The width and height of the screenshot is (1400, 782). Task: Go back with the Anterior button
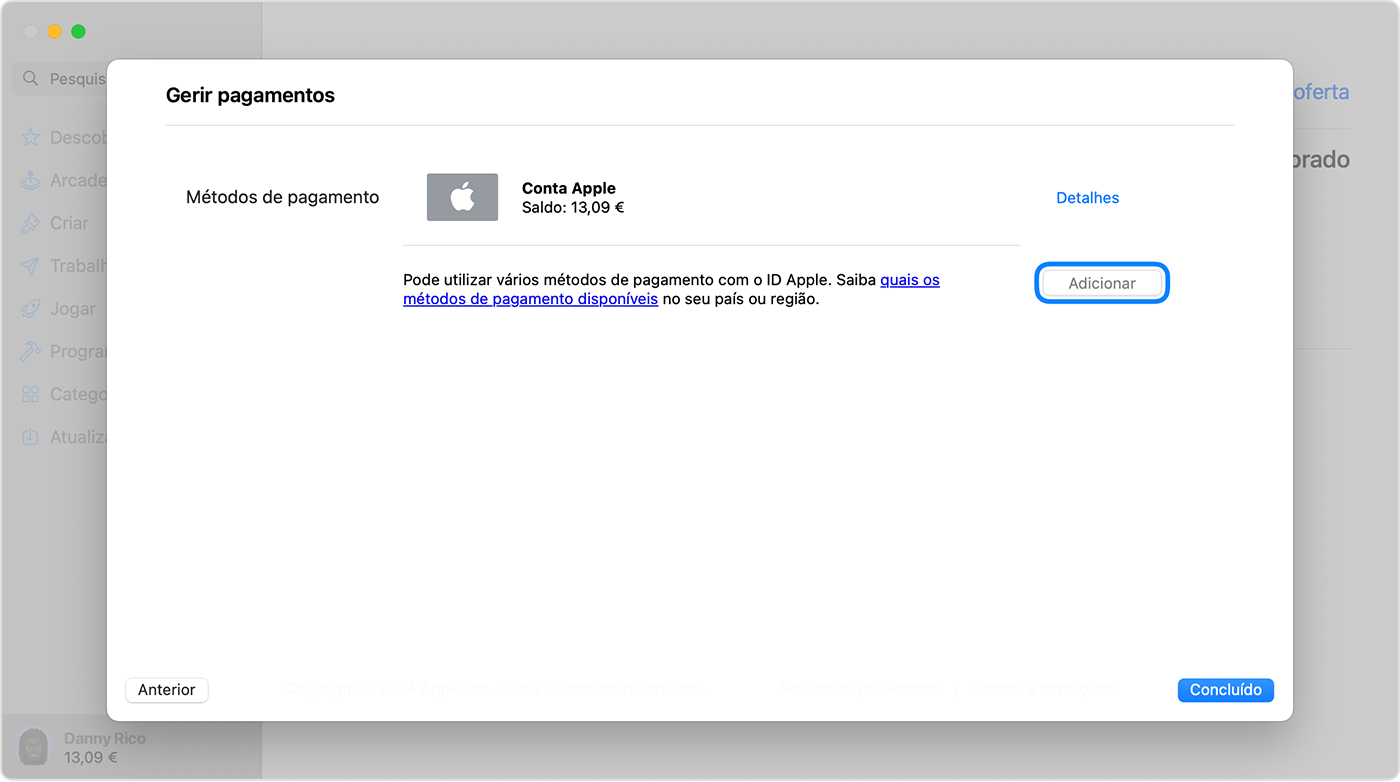coord(167,690)
